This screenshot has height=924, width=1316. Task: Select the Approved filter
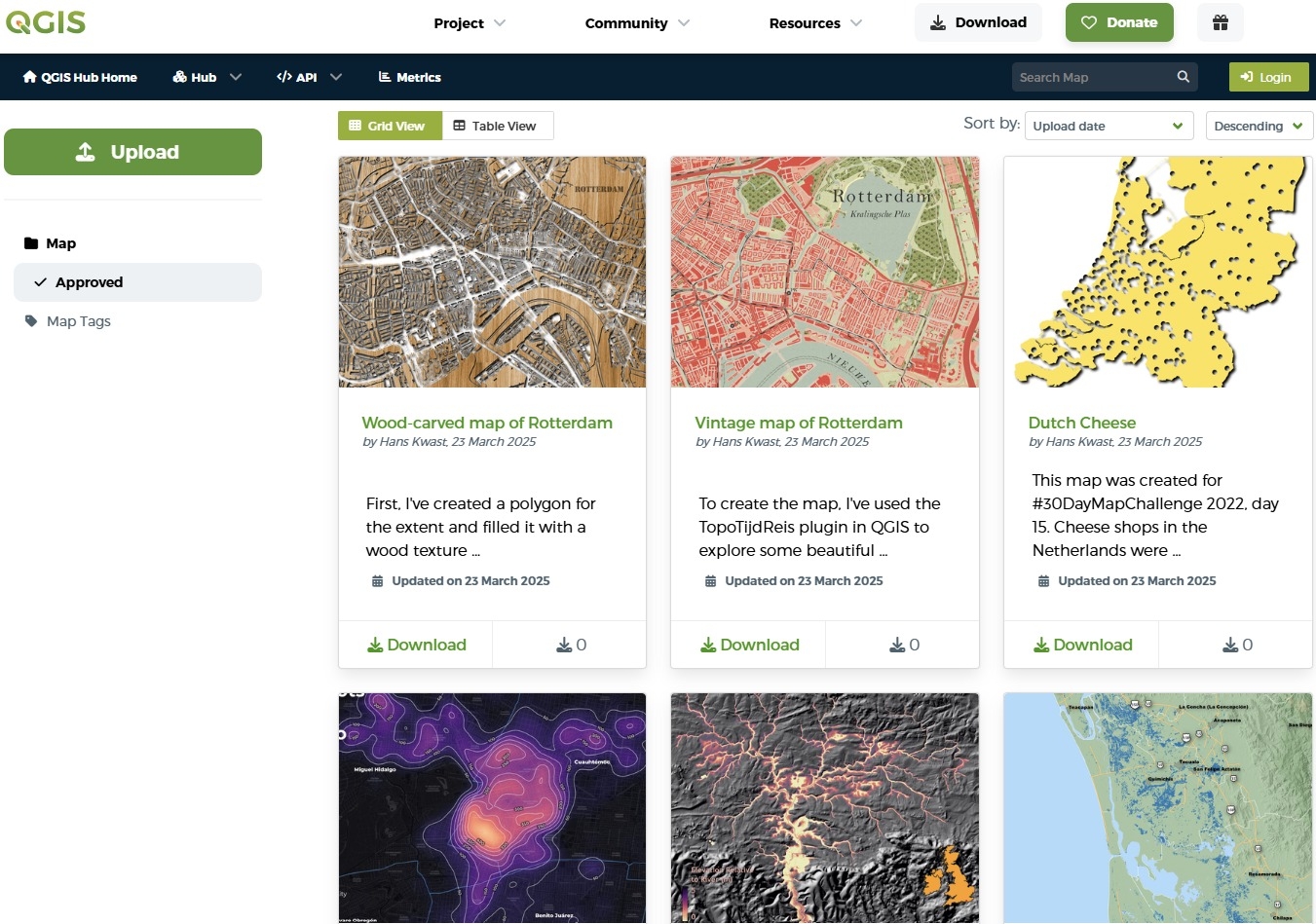point(137,282)
